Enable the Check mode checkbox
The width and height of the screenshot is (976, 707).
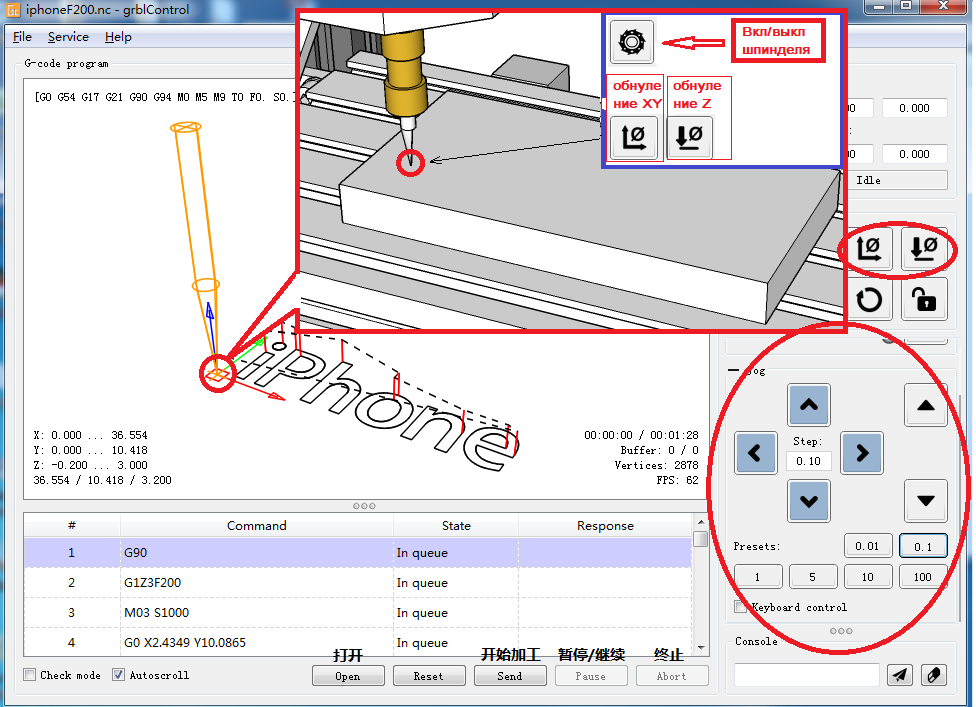click(29, 675)
